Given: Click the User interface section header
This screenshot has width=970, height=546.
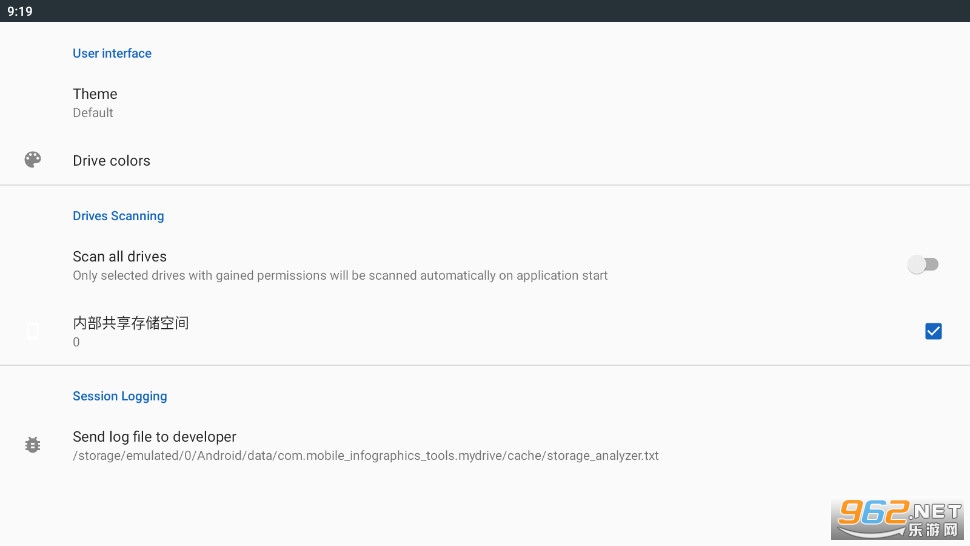Looking at the screenshot, I should click(112, 54).
